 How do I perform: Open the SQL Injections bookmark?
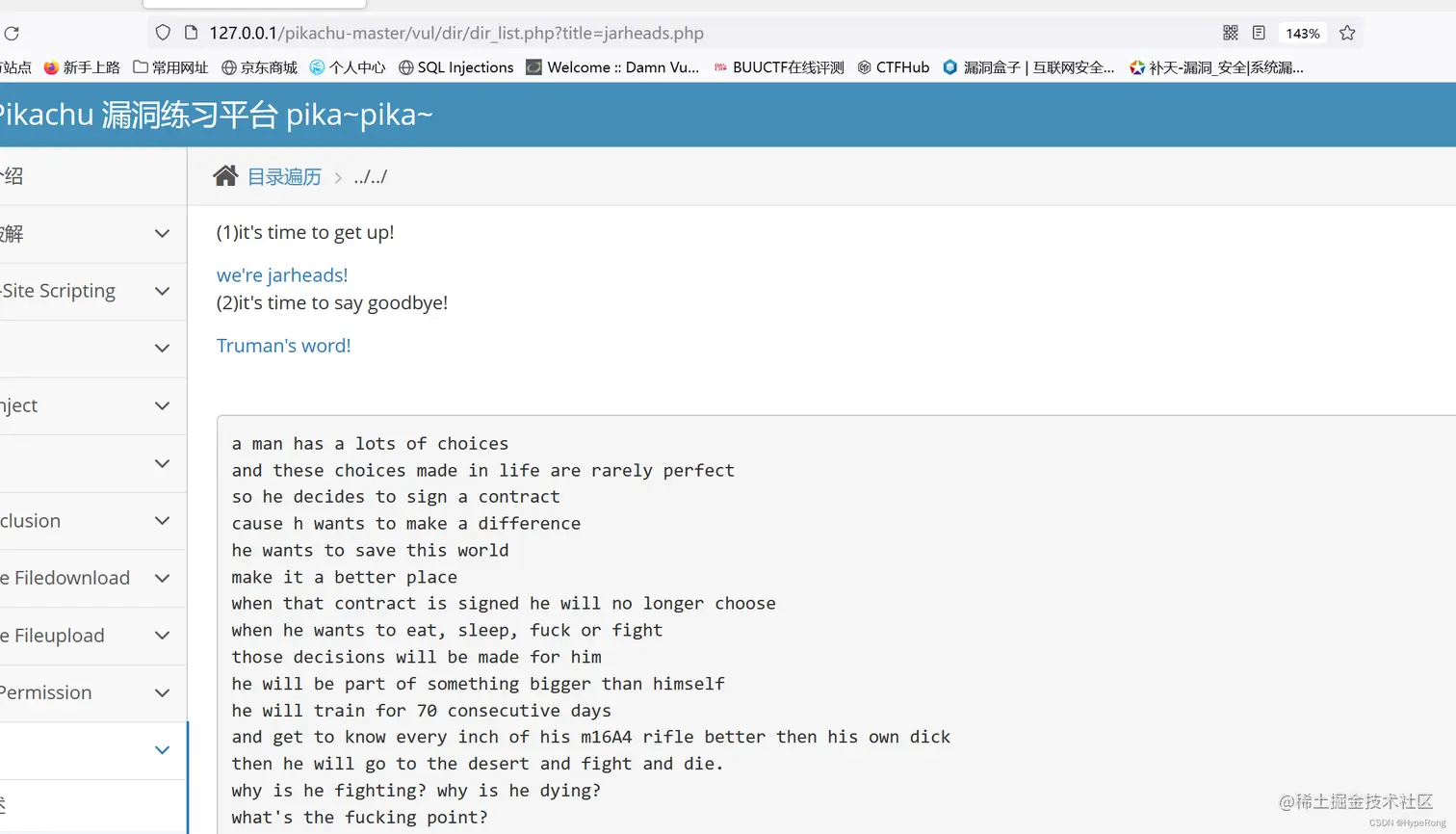click(455, 67)
